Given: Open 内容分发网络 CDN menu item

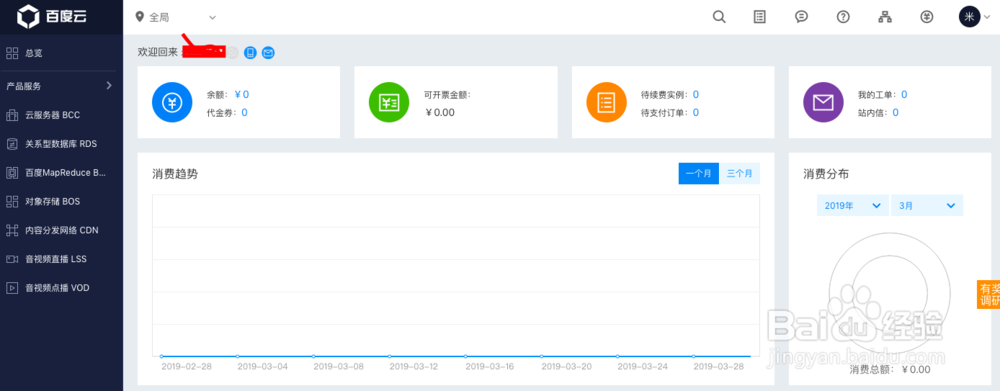Looking at the screenshot, I should pyautogui.click(x=61, y=230).
